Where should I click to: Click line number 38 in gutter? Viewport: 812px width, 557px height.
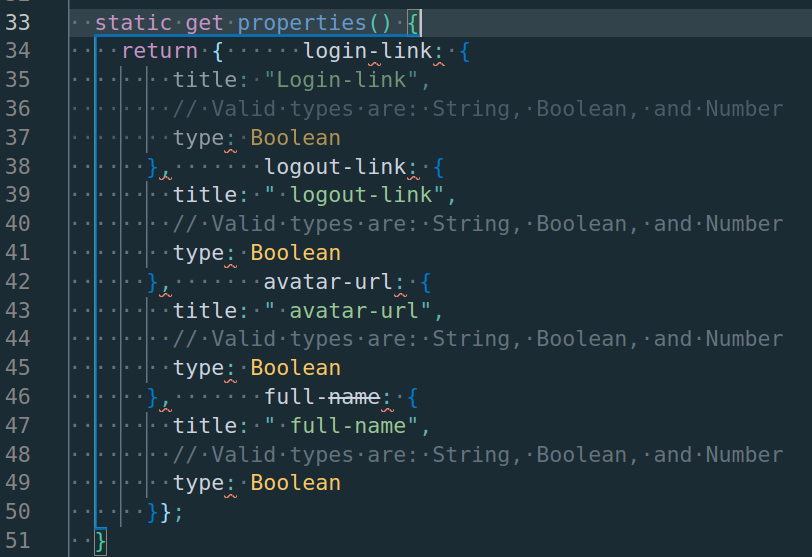click(18, 167)
